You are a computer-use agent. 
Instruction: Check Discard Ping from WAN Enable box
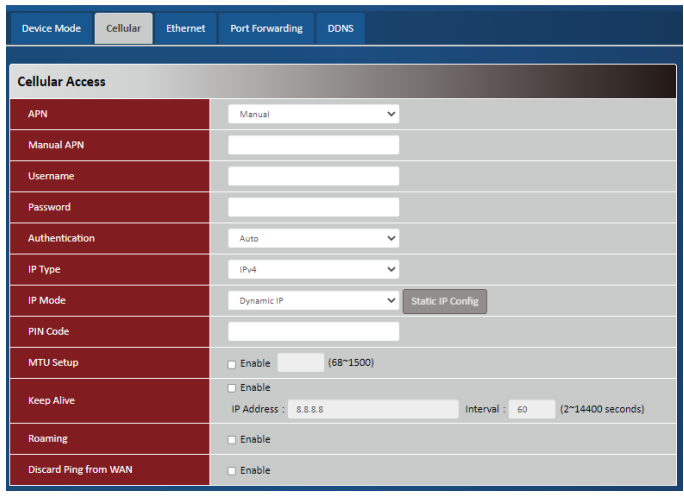232,471
